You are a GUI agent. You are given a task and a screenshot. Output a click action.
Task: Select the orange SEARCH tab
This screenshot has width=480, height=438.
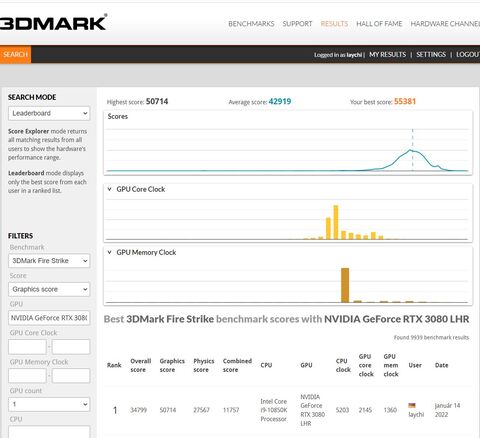click(x=15, y=54)
